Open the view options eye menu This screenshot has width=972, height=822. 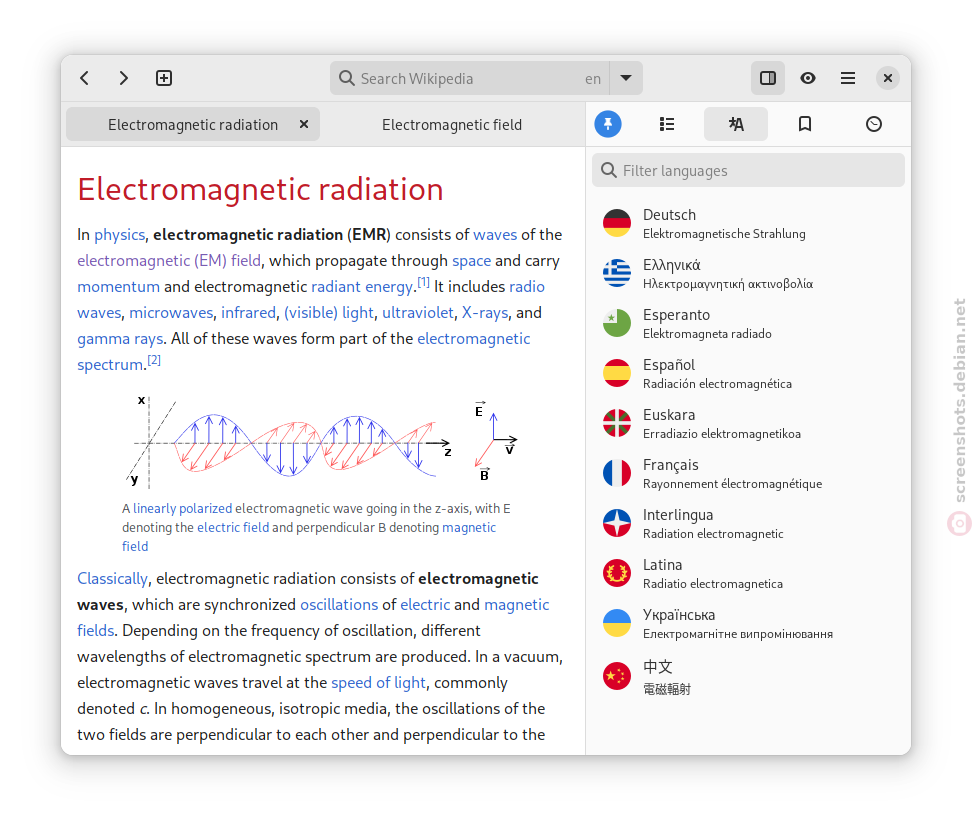[x=808, y=78]
